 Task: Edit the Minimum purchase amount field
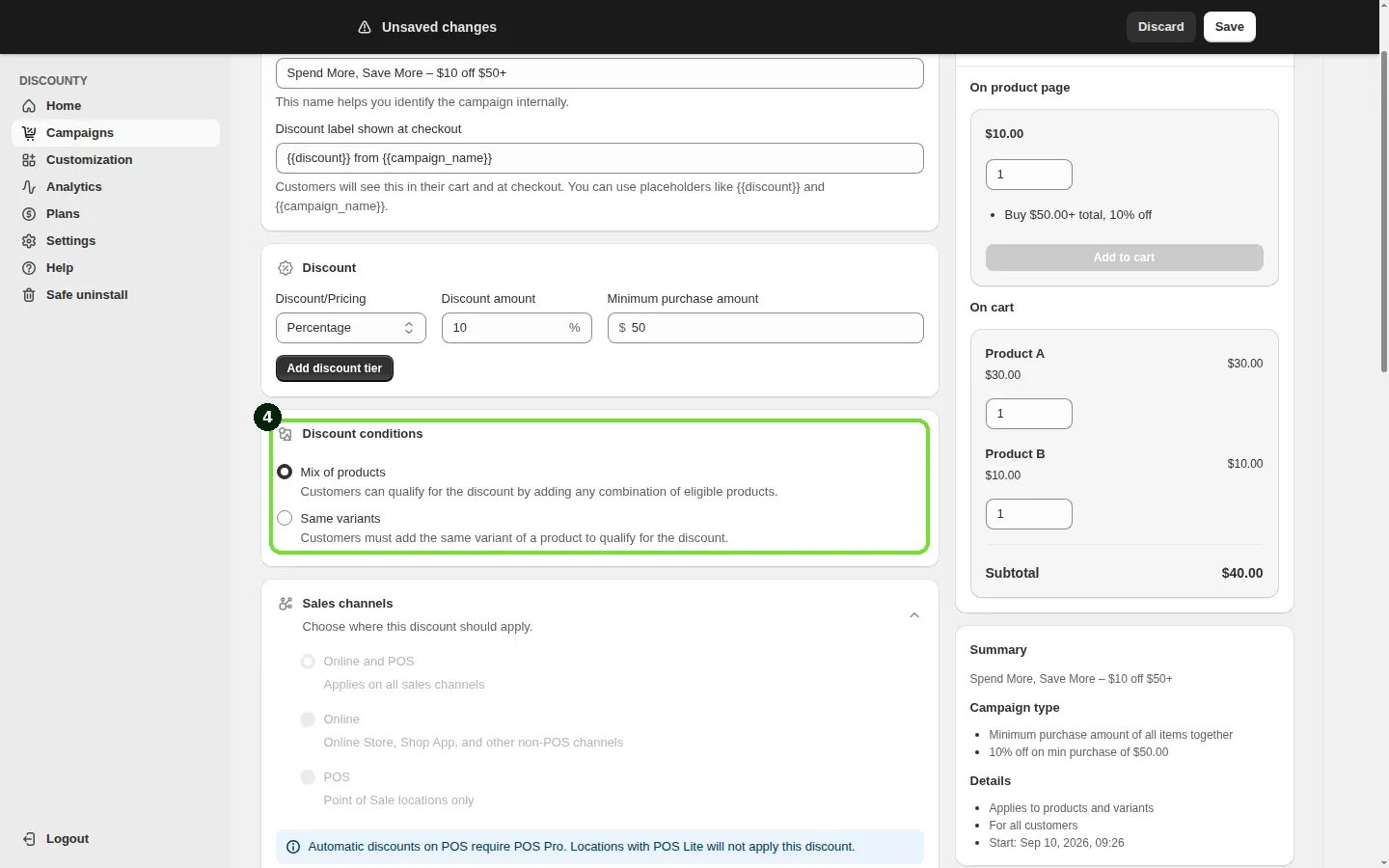(766, 328)
